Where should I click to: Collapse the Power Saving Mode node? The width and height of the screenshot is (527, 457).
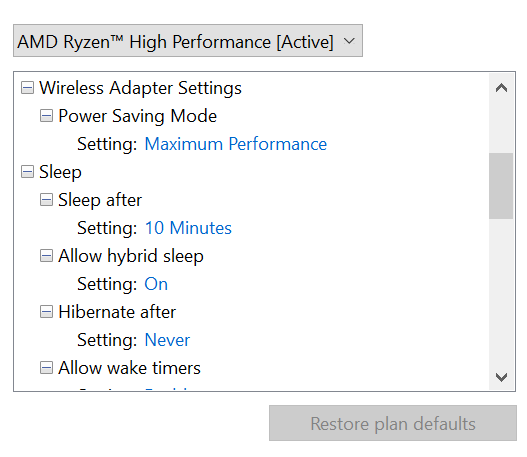(x=46, y=116)
